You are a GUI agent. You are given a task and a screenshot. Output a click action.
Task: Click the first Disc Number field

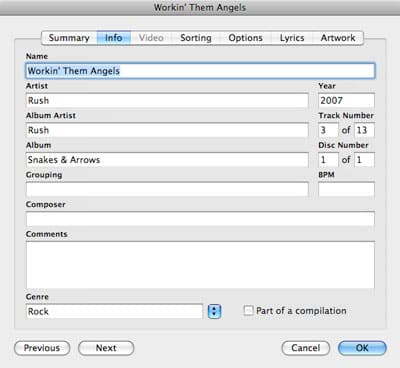328,160
